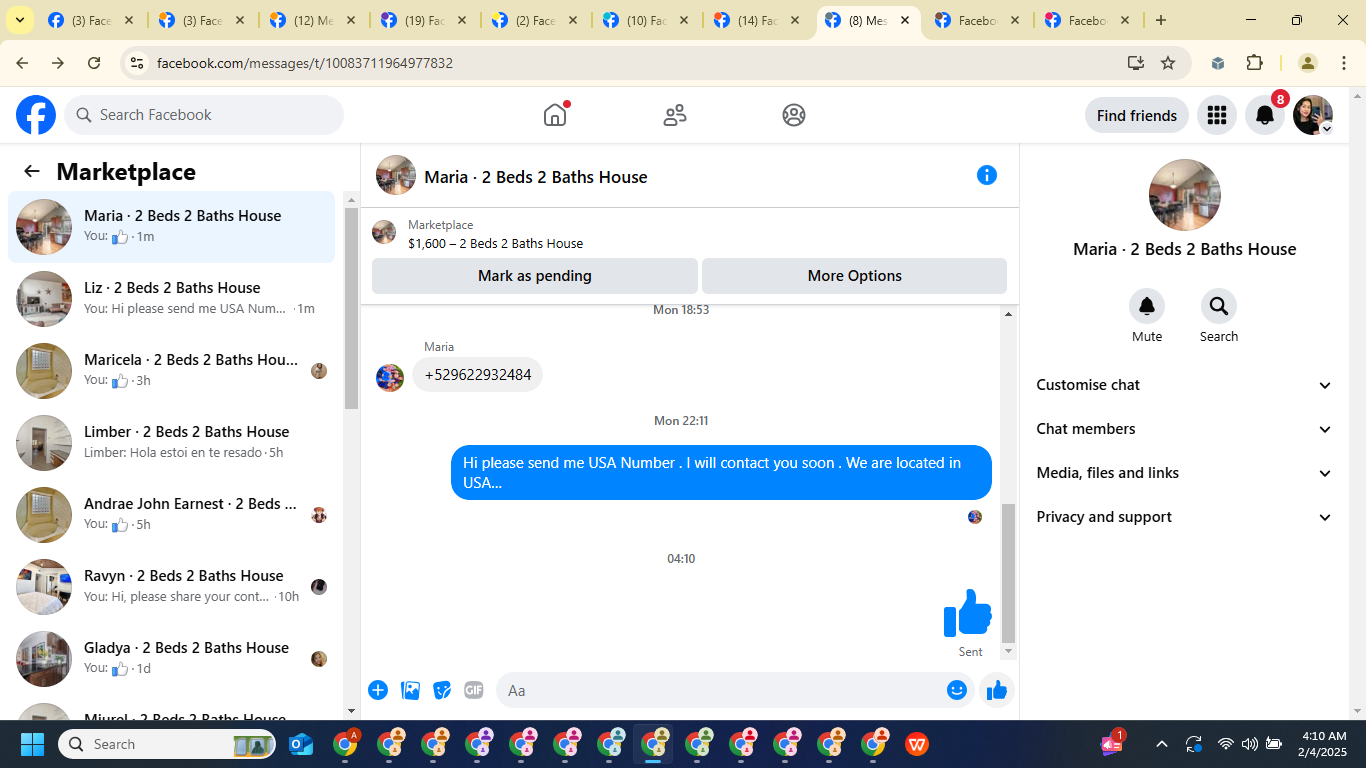This screenshot has width=1366, height=768.
Task: Switch to the "(10) Fac" browser tab
Action: click(646, 20)
